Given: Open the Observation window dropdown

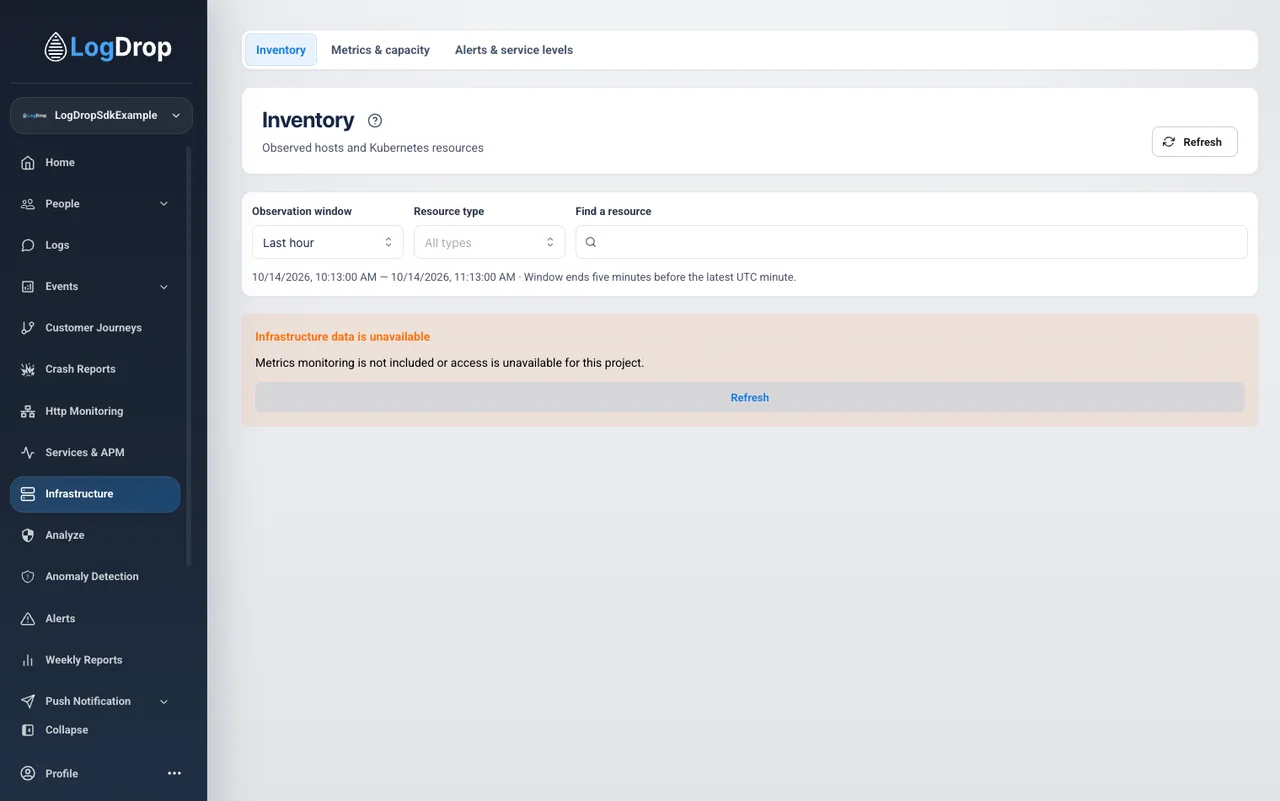Looking at the screenshot, I should pos(328,242).
